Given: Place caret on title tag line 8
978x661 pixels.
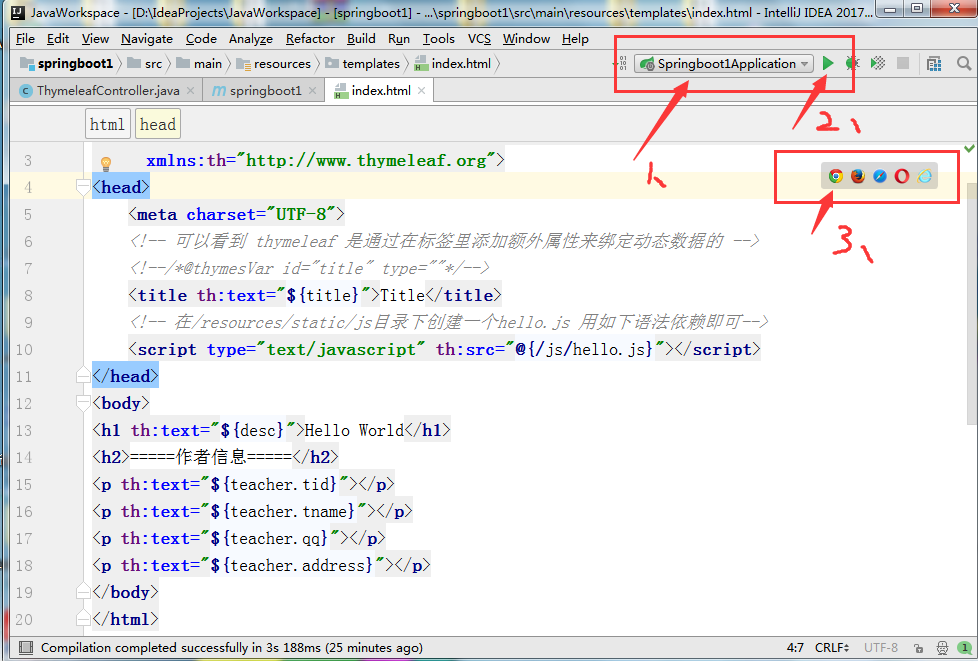Looking at the screenshot, I should pyautogui.click(x=315, y=295).
